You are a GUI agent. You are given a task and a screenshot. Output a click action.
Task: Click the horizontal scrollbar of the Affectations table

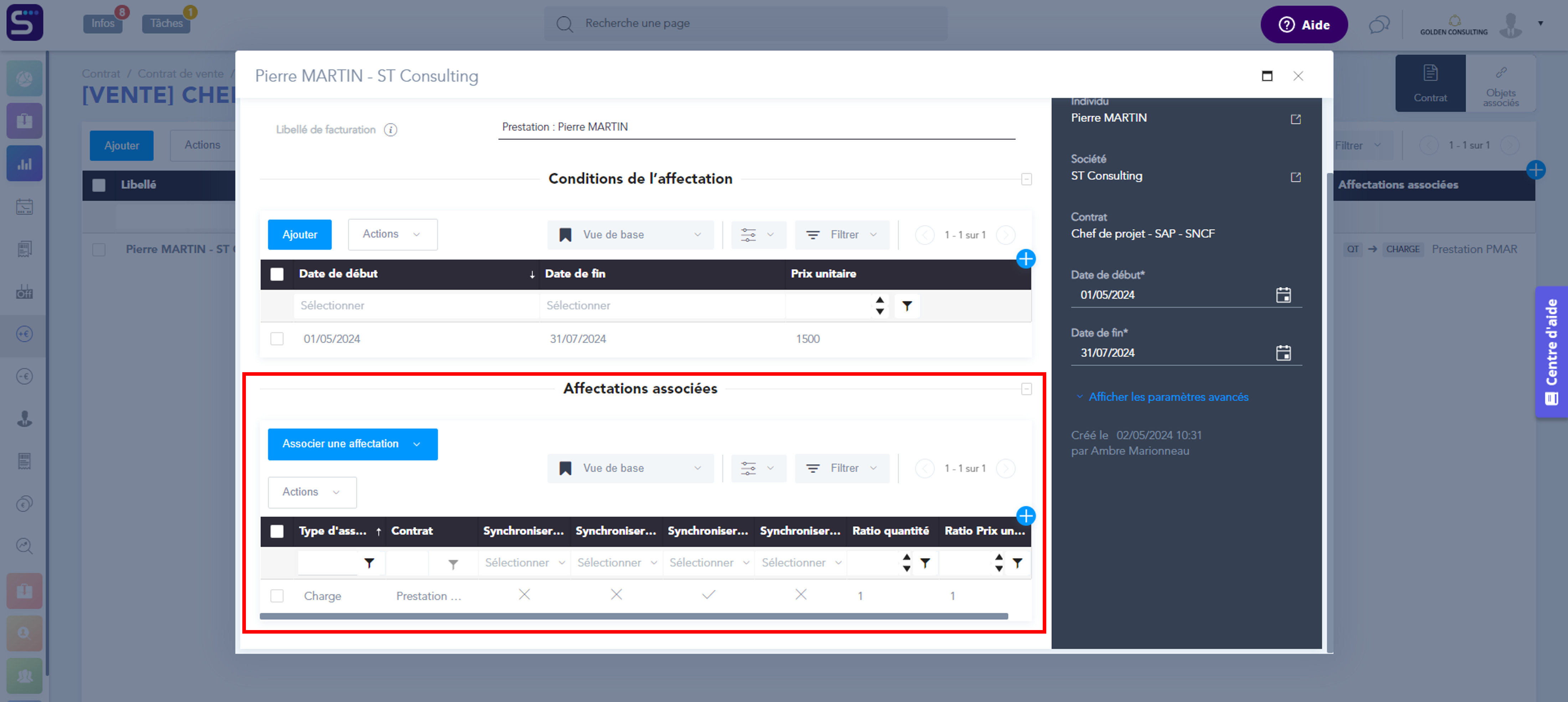(x=634, y=617)
